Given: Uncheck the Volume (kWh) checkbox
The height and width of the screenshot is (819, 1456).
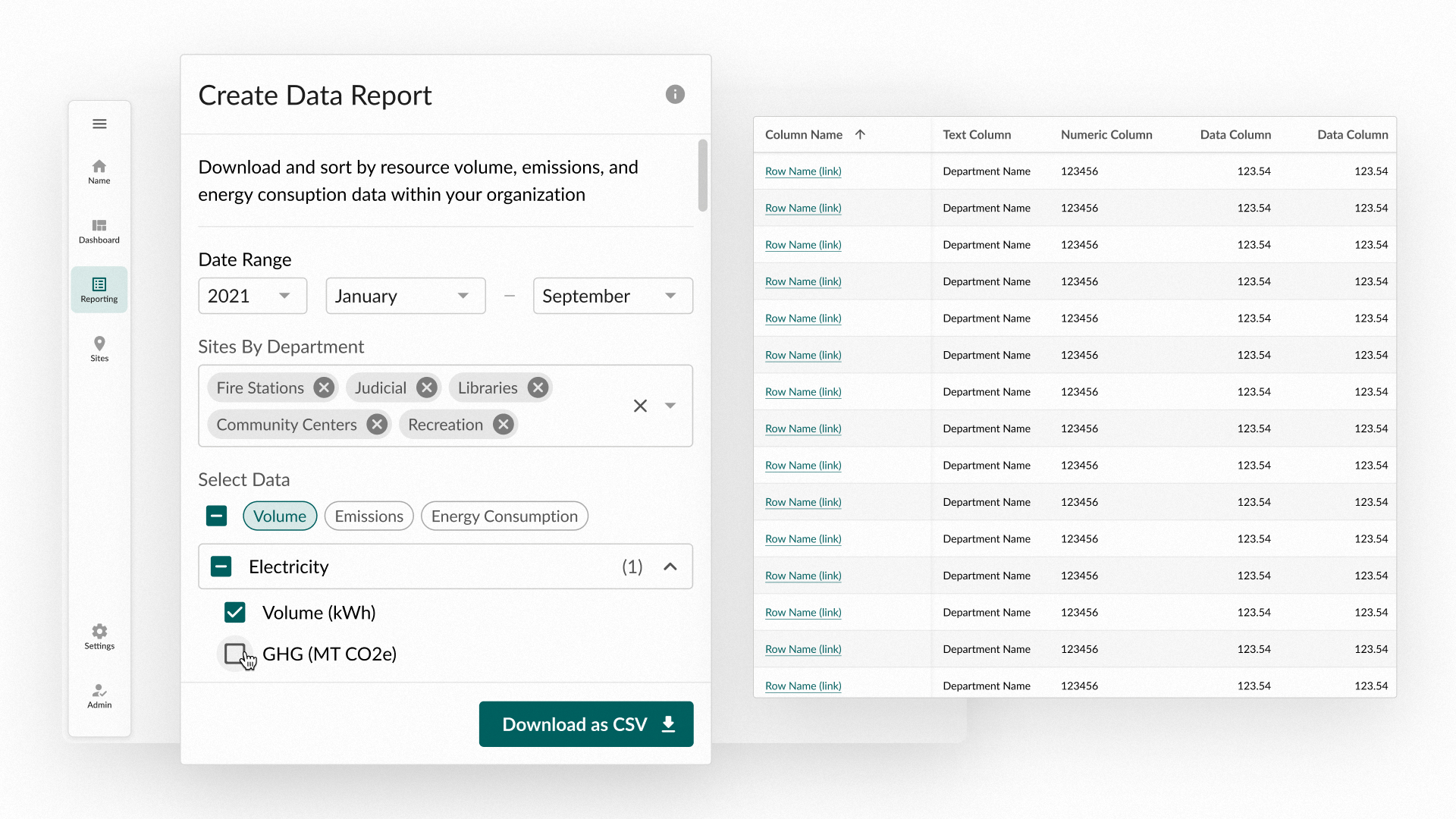Looking at the screenshot, I should tap(235, 612).
